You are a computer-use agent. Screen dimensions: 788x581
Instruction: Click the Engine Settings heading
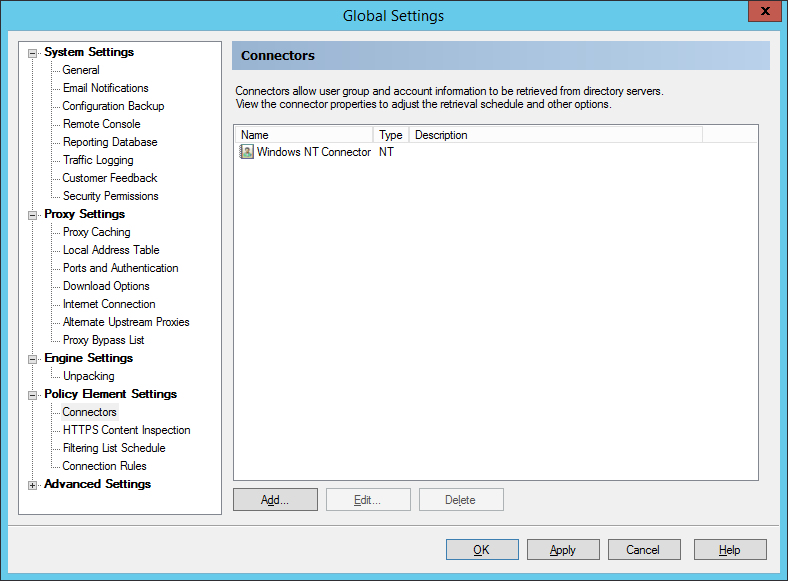(88, 358)
